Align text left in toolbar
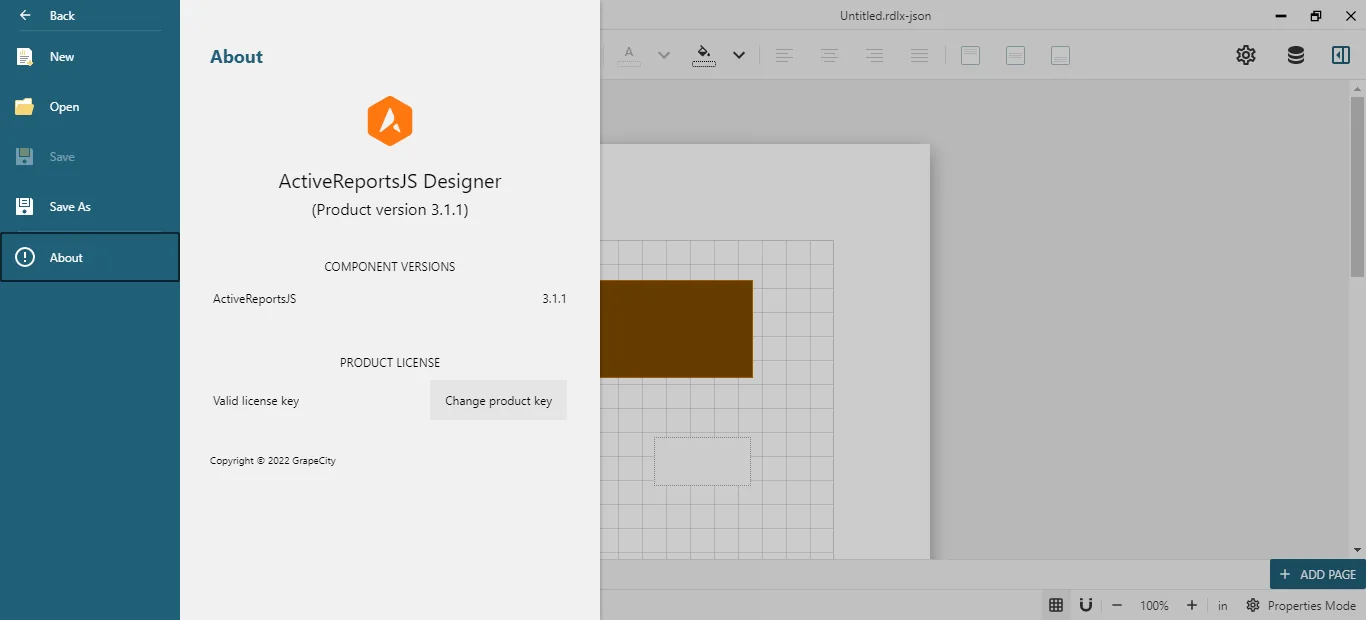1366x620 pixels. [784, 55]
